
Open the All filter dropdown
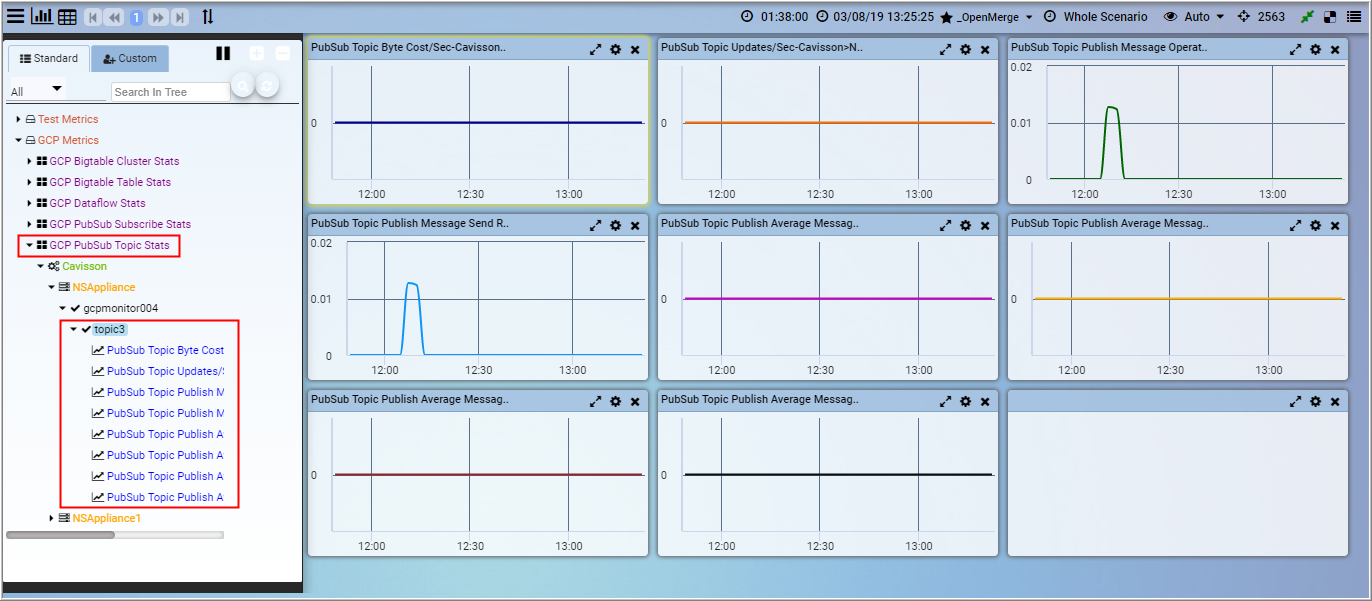tap(37, 90)
